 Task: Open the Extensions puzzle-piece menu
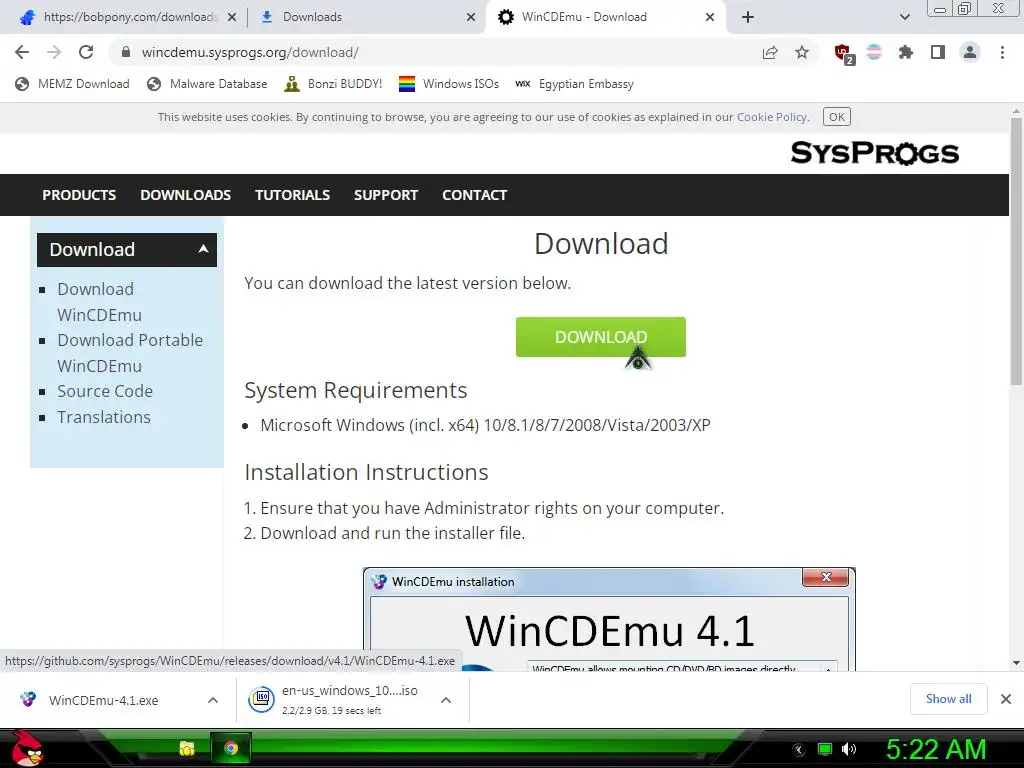coord(905,52)
